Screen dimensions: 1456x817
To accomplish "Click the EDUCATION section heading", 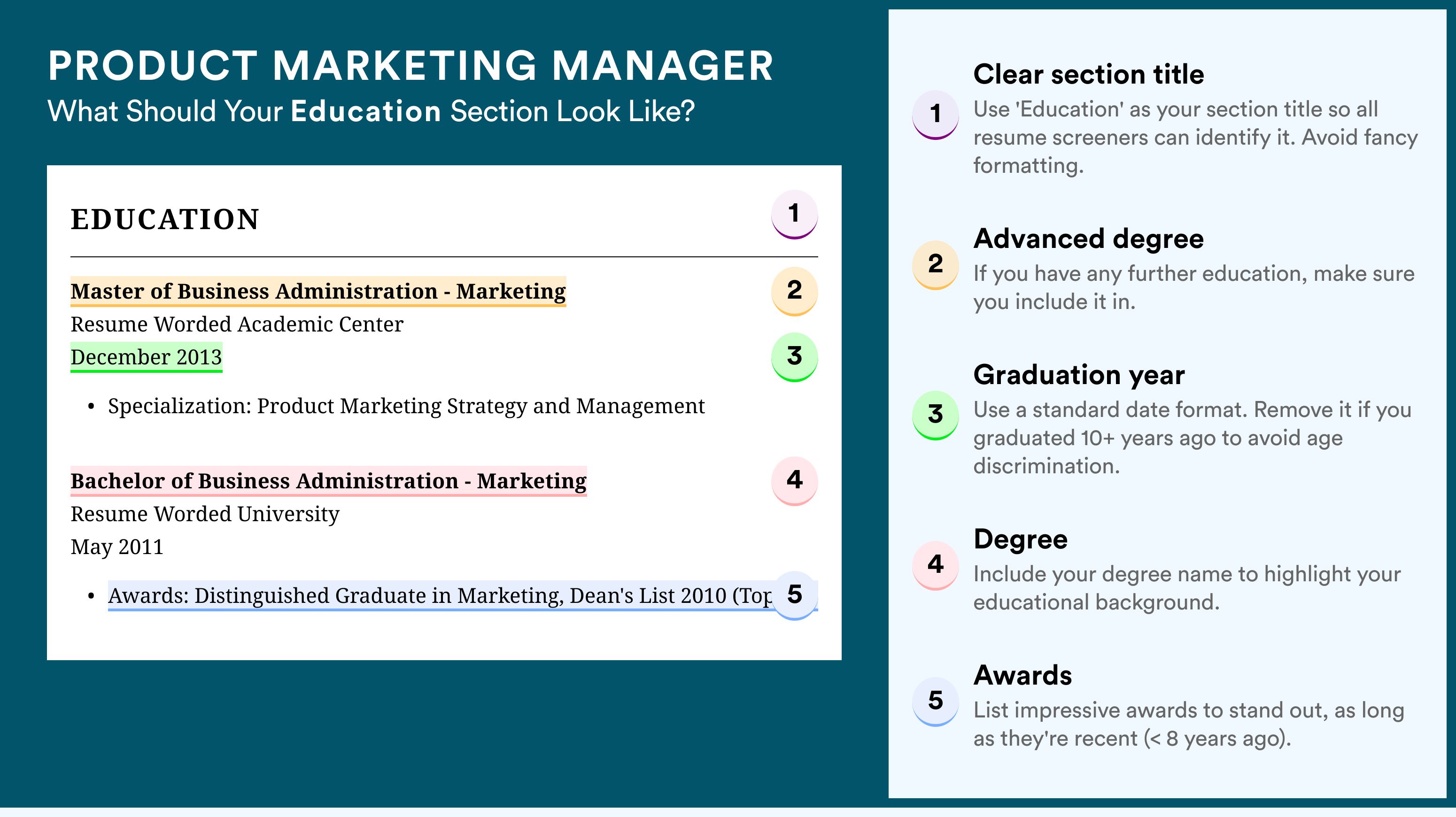I will coord(164,219).
